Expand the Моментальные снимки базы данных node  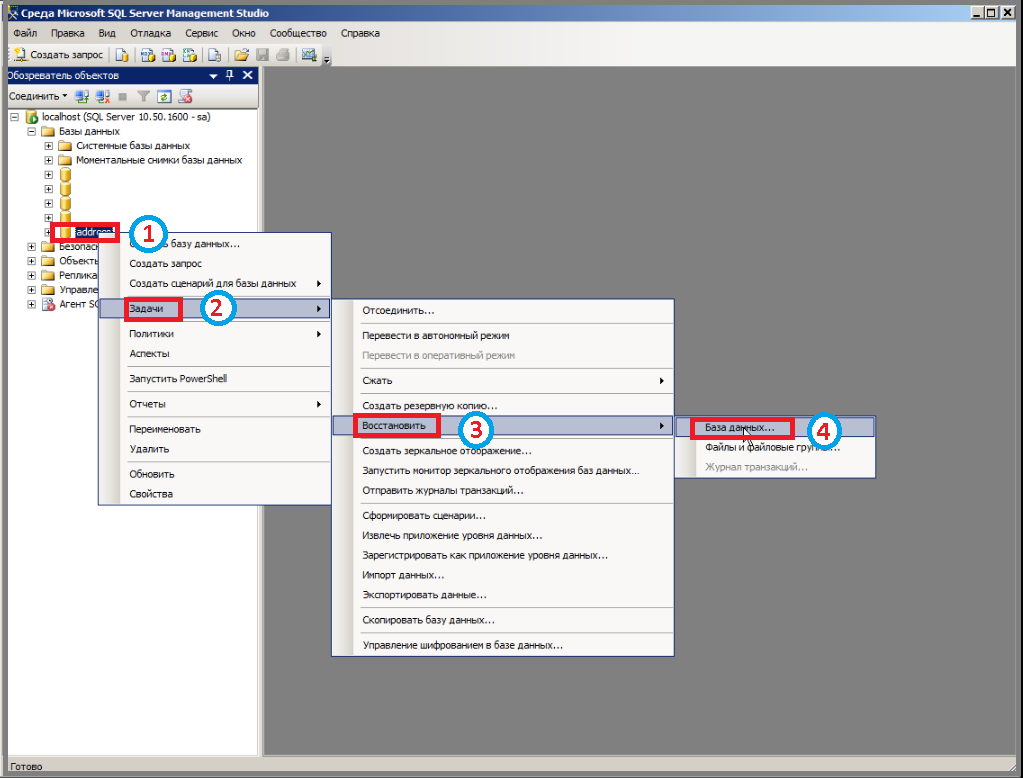click(48, 160)
